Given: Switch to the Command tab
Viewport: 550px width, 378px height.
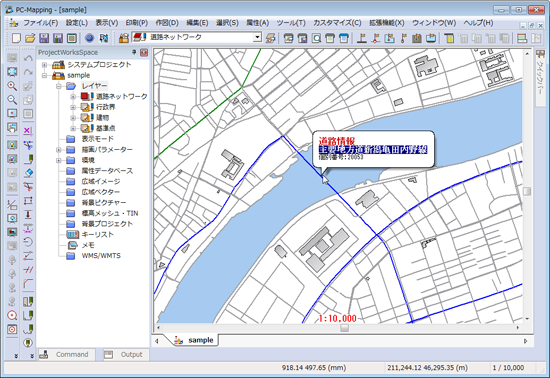Looking at the screenshot, I should [x=66, y=355].
